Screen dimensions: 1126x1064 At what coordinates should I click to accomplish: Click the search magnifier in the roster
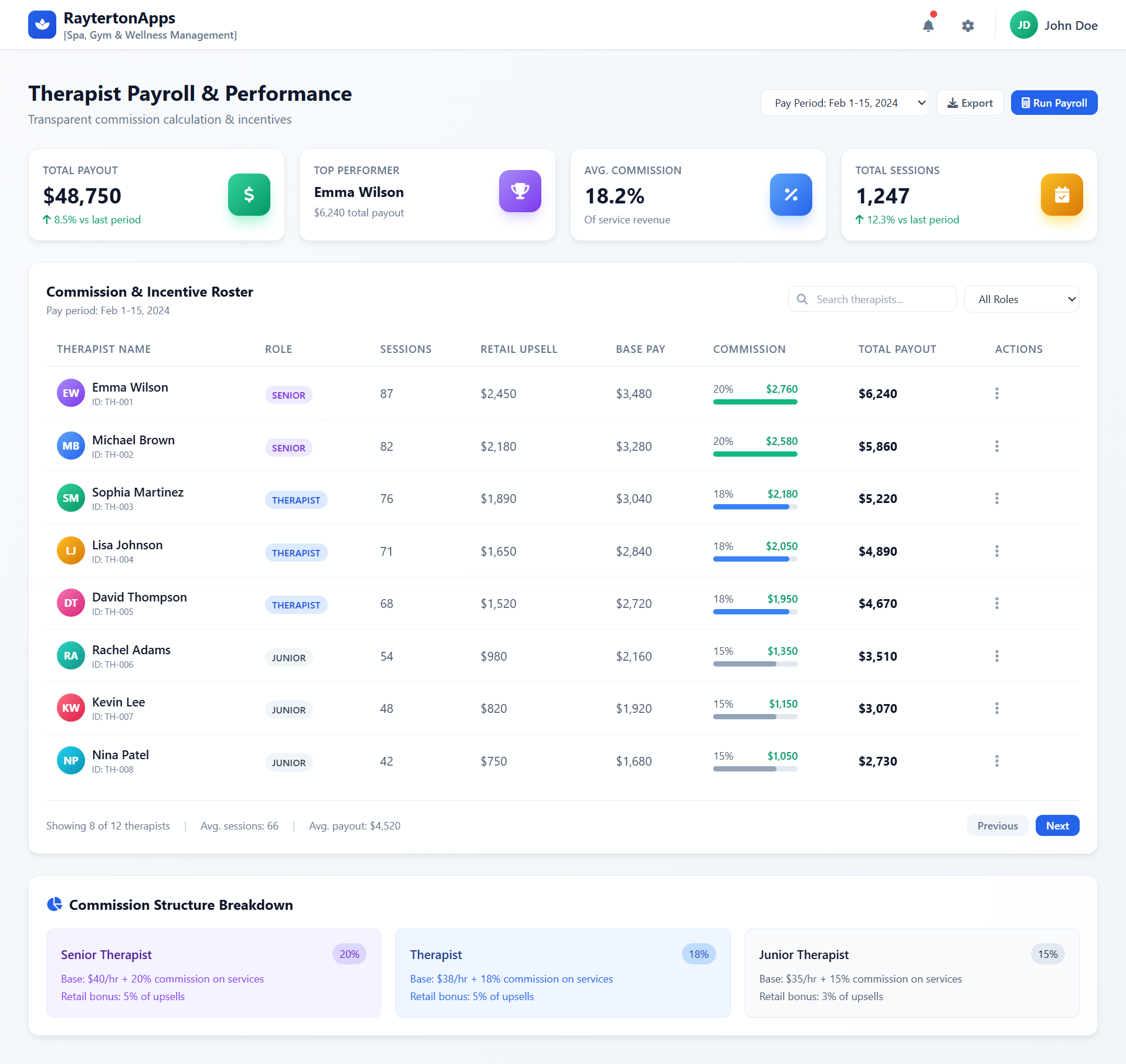[x=802, y=299]
